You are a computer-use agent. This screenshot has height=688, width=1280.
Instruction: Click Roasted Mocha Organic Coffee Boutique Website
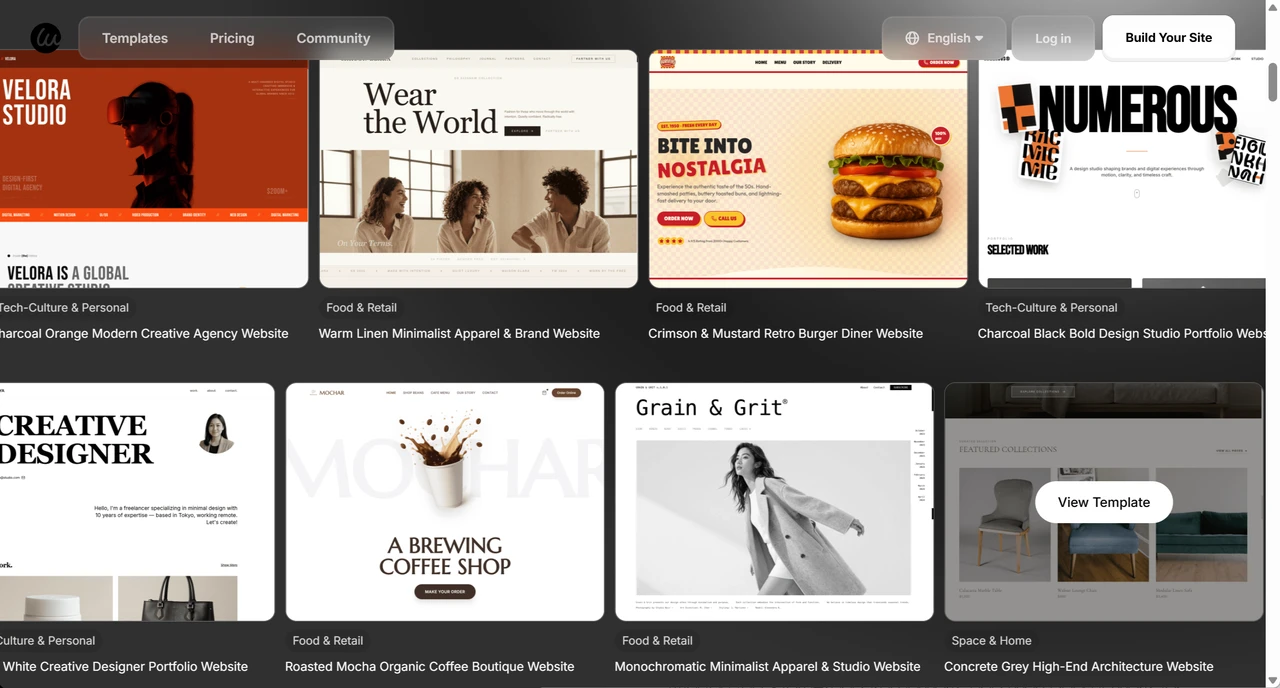(430, 667)
